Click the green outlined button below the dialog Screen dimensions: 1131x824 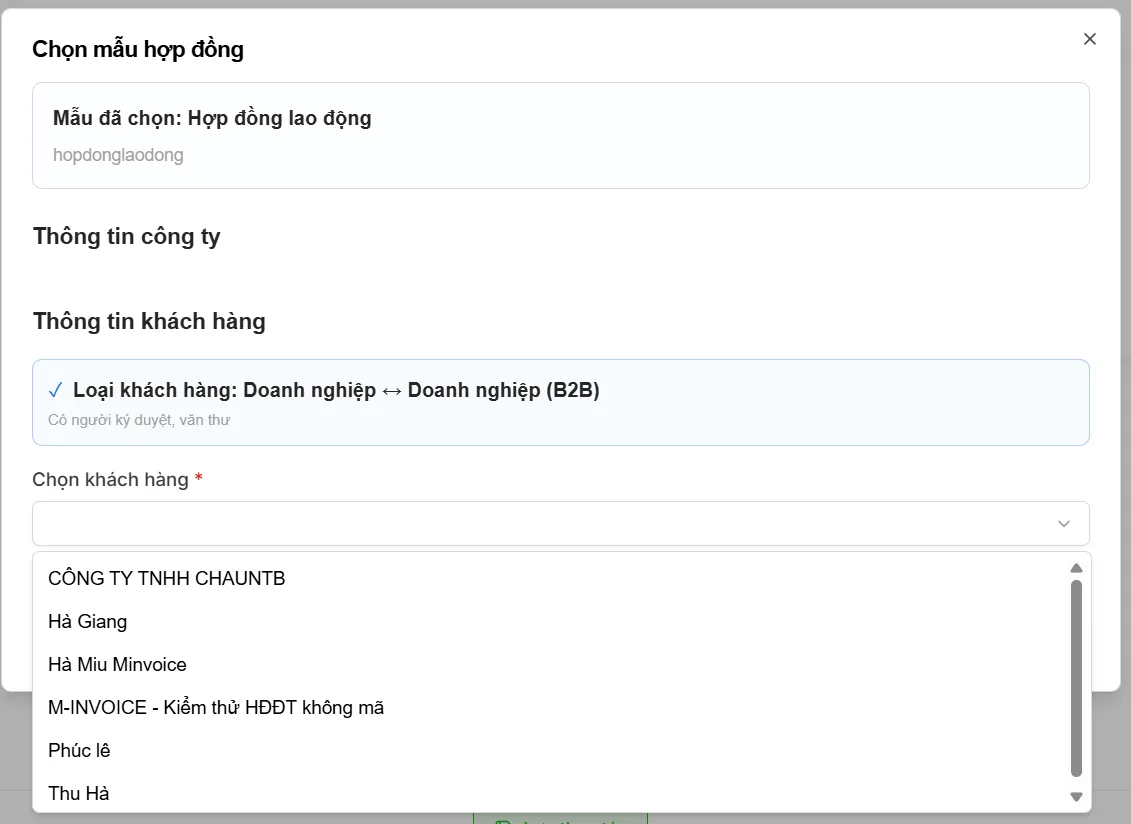click(x=560, y=818)
